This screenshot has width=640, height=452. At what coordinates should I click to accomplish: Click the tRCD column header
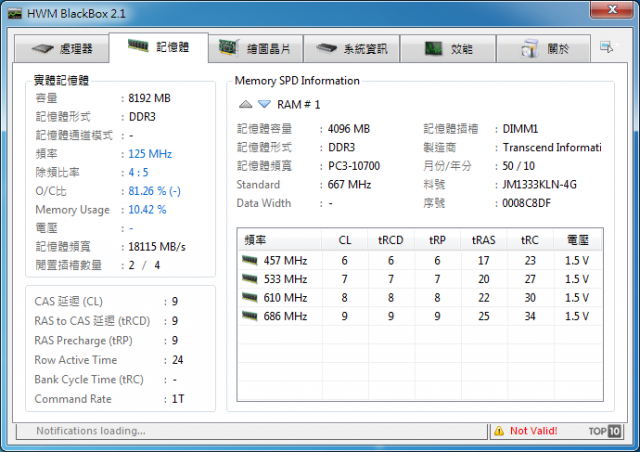point(391,240)
